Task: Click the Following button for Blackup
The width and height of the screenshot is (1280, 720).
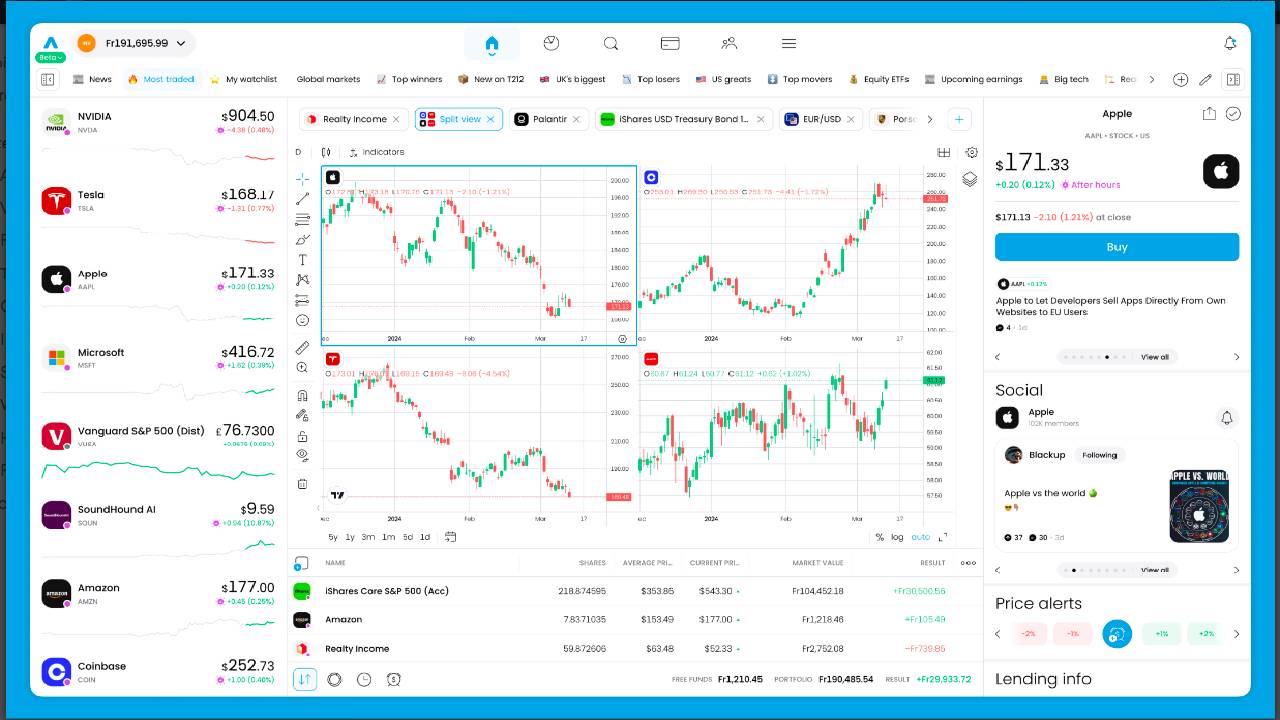Action: pos(1099,455)
